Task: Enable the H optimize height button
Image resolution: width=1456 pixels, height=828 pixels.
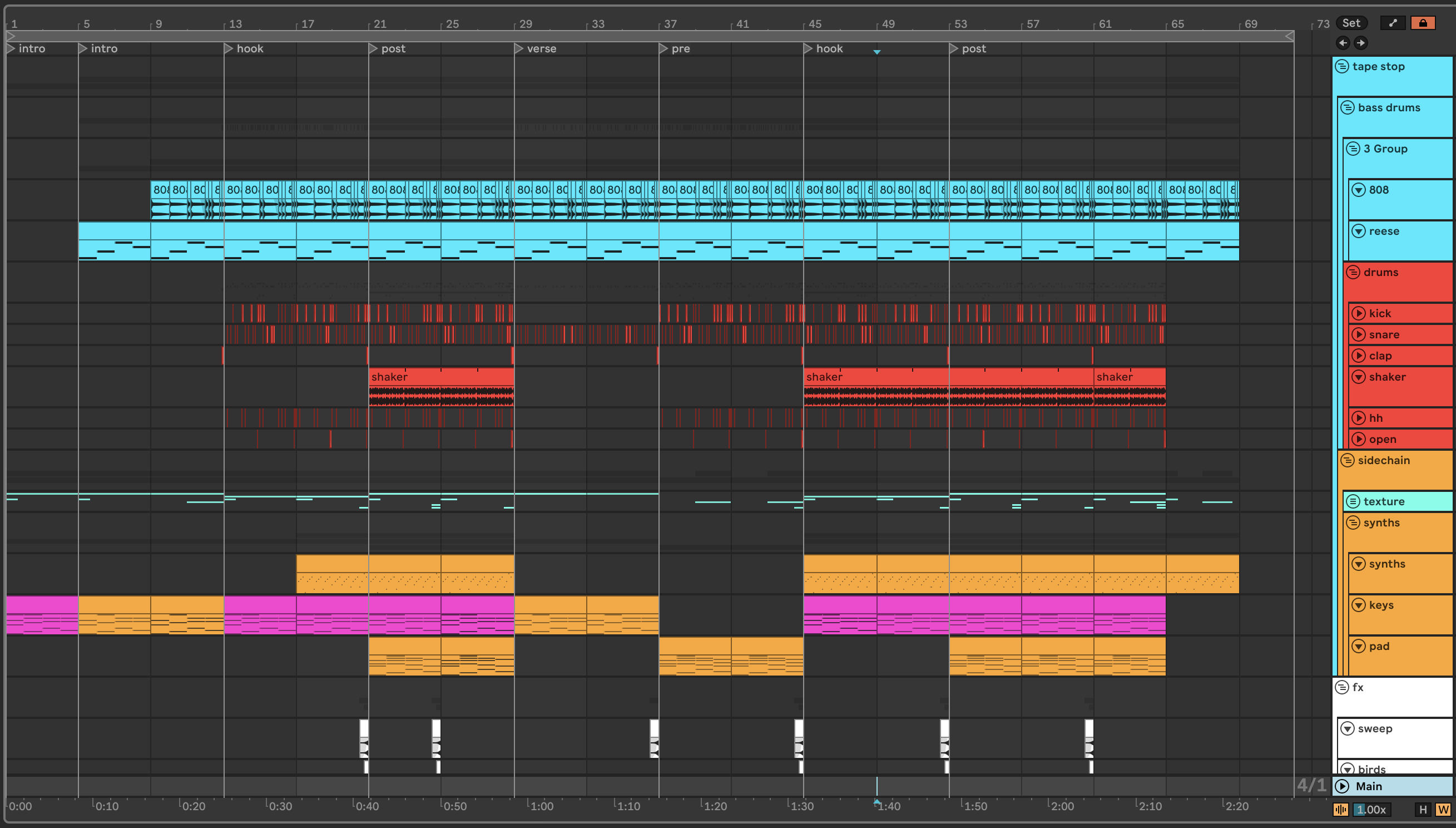Action: 1423,810
